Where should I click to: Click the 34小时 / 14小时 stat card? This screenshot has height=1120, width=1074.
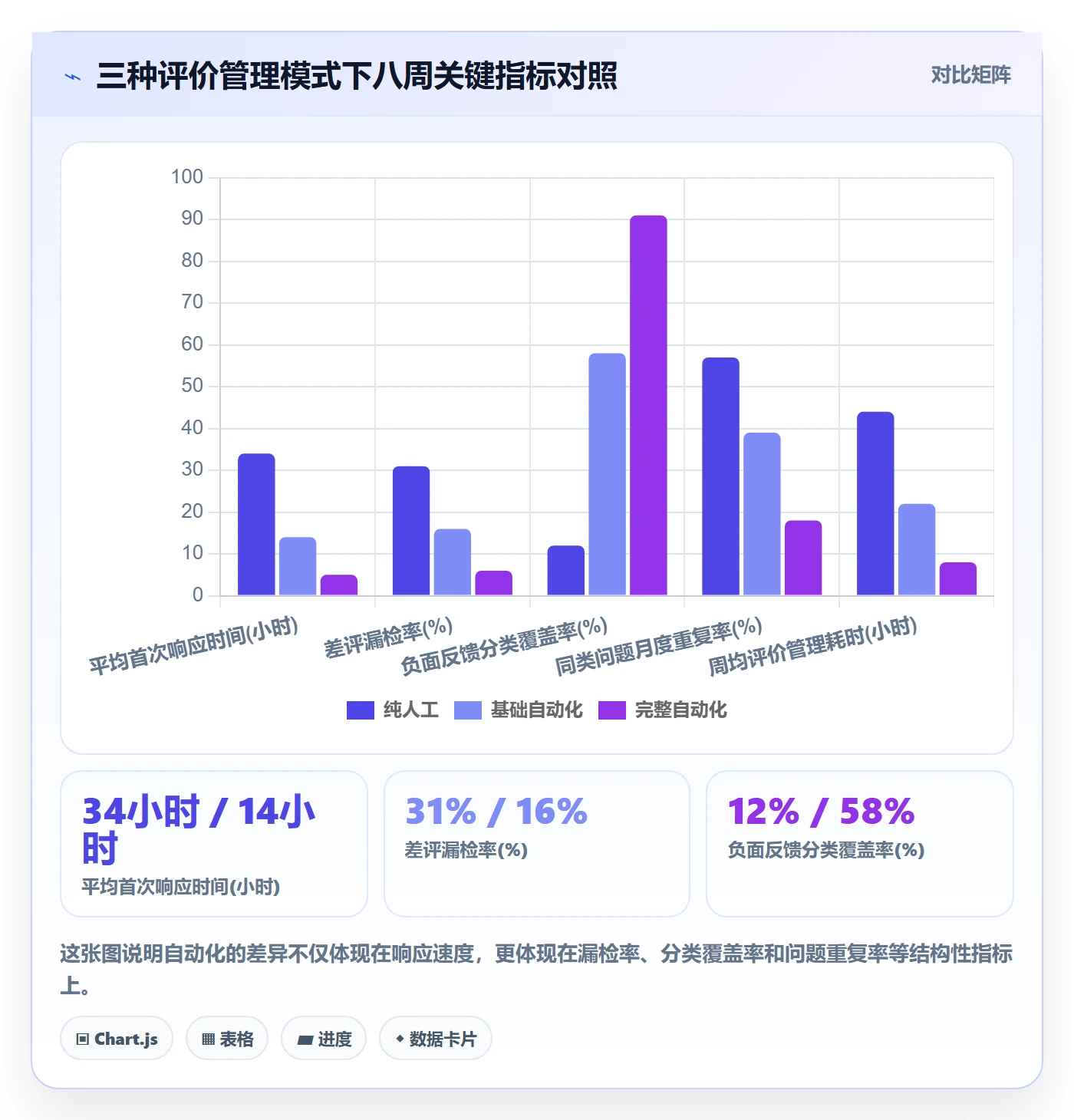(x=214, y=844)
